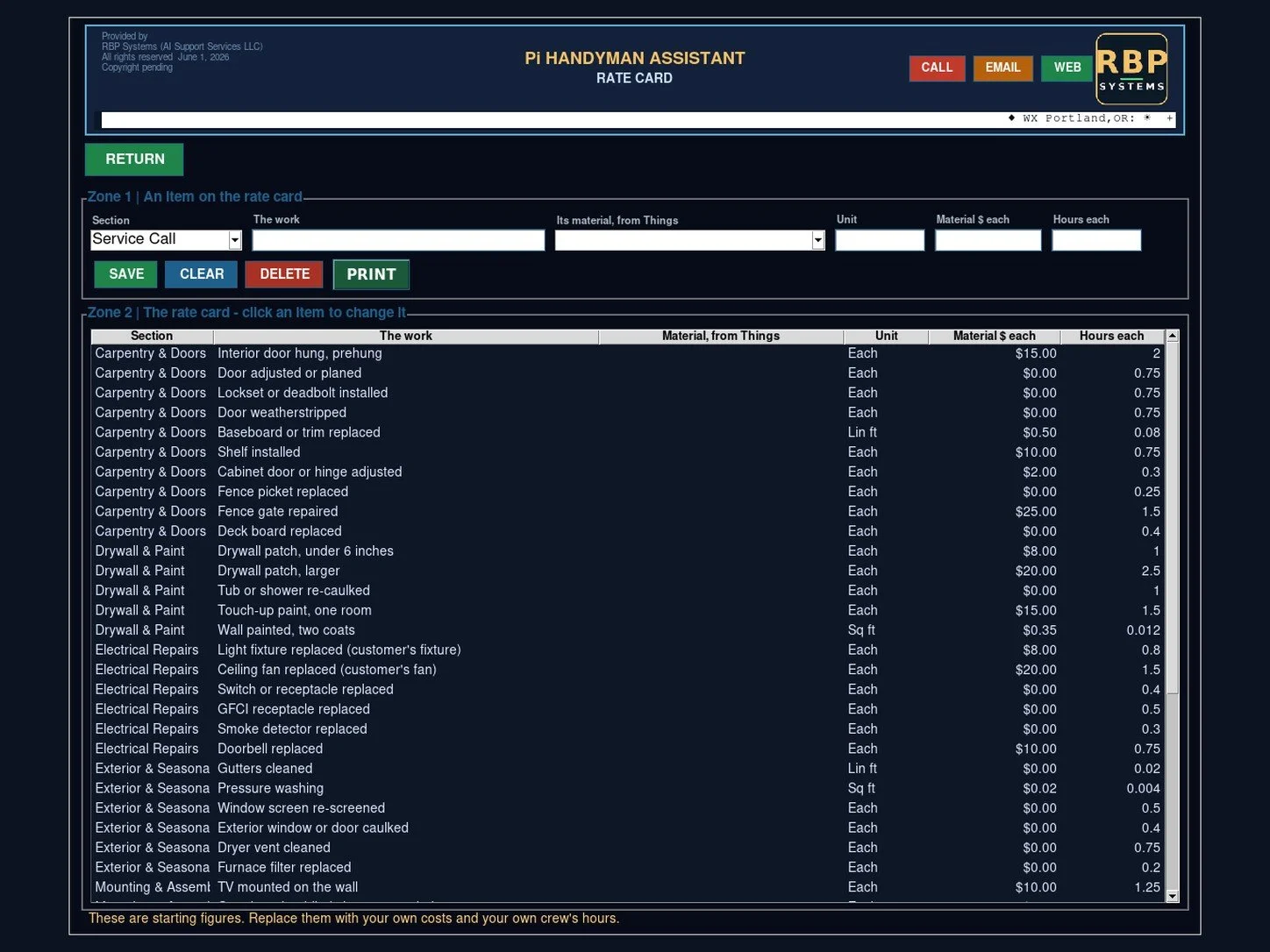The width and height of the screenshot is (1270, 952).
Task: Click the Material $ each column header
Action: tap(995, 336)
